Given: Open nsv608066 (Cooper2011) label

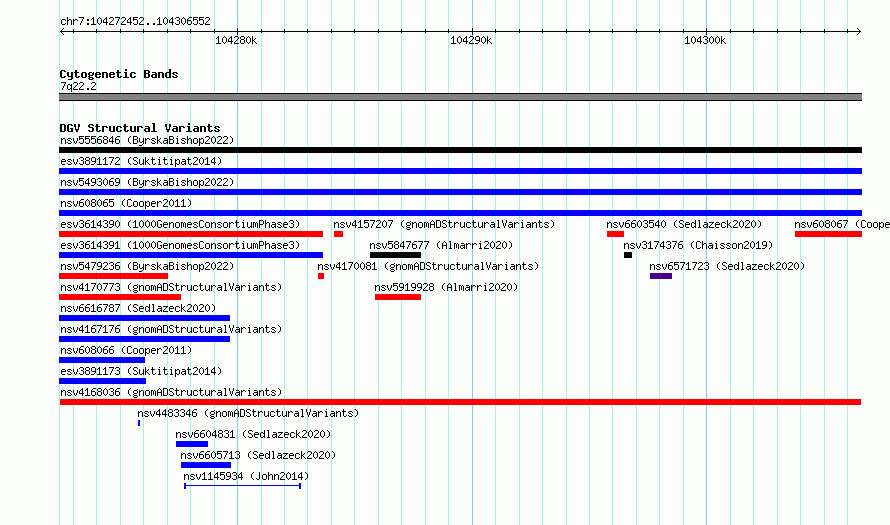Looking at the screenshot, I should point(126,350).
